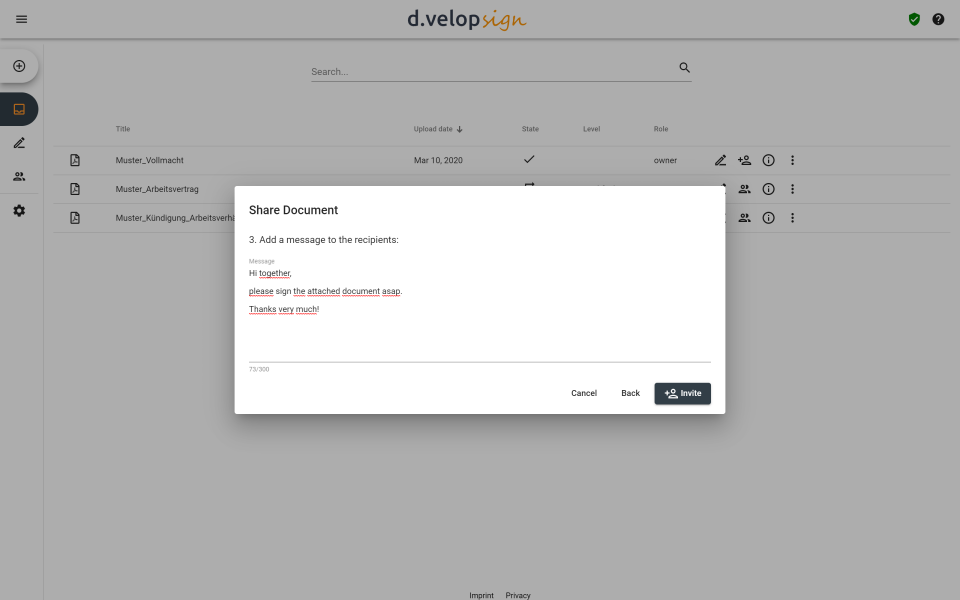Viewport: 960px width, 600px height.
Task: Click the sign pen icon for Muster_Vollmacht
Action: [x=721, y=160]
